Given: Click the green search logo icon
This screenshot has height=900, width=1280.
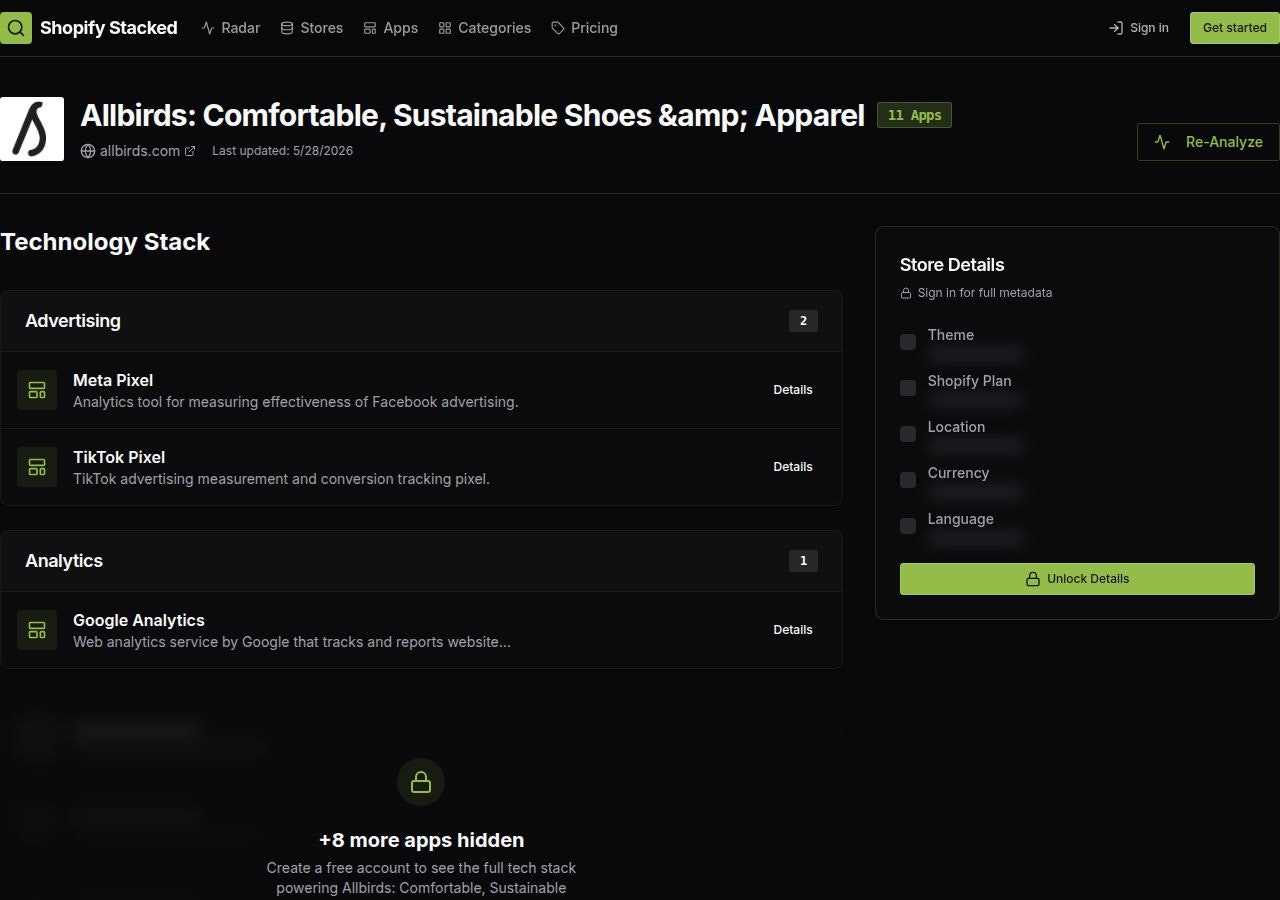Looking at the screenshot, I should (15, 28).
